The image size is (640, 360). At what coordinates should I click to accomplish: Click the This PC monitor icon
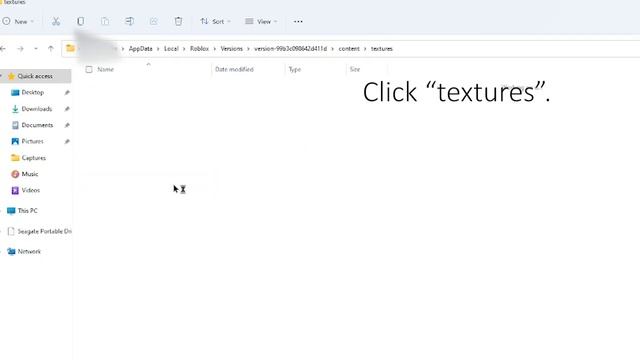(x=11, y=211)
